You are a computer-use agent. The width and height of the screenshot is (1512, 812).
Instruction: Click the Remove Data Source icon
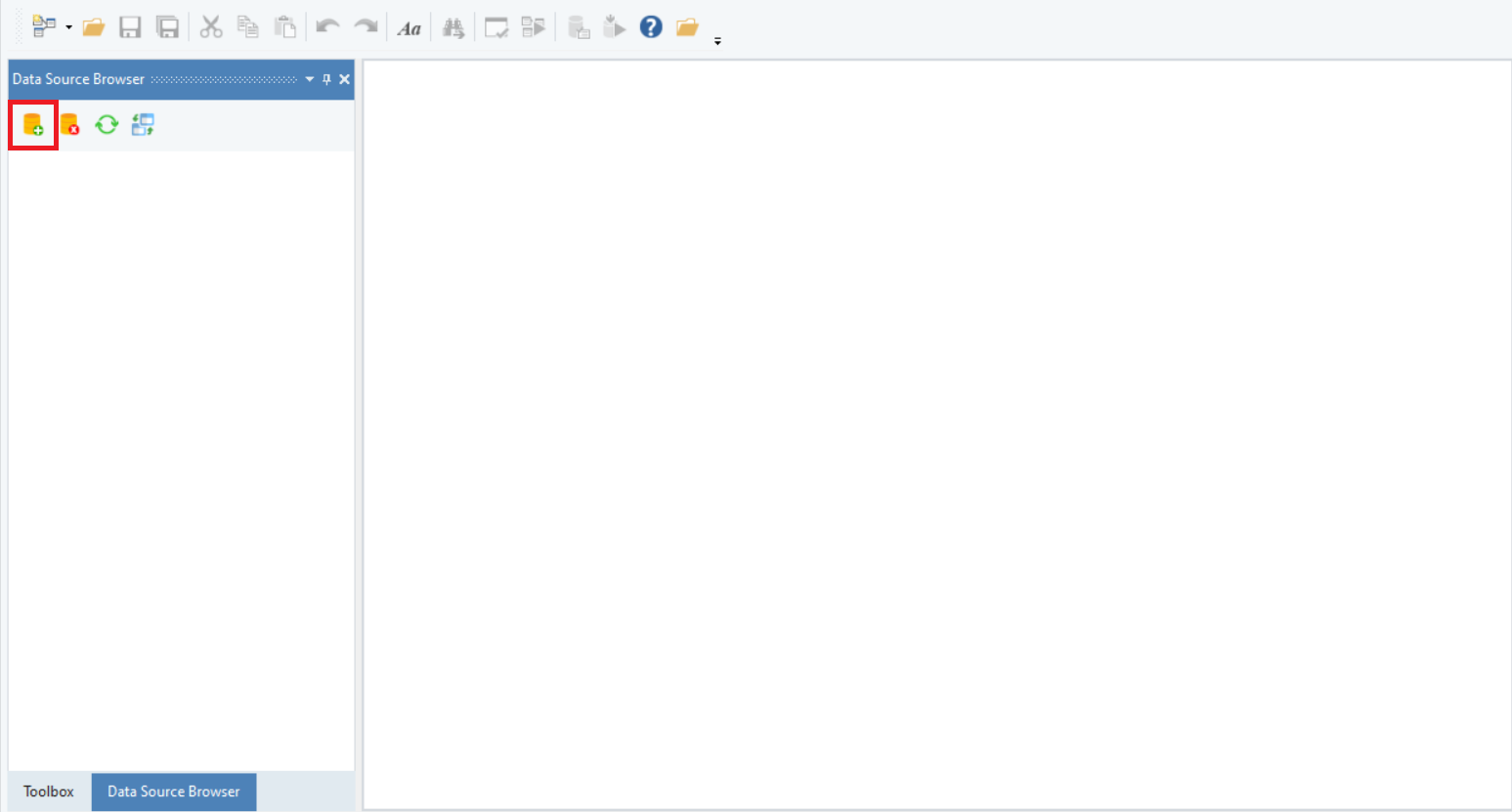pos(69,125)
